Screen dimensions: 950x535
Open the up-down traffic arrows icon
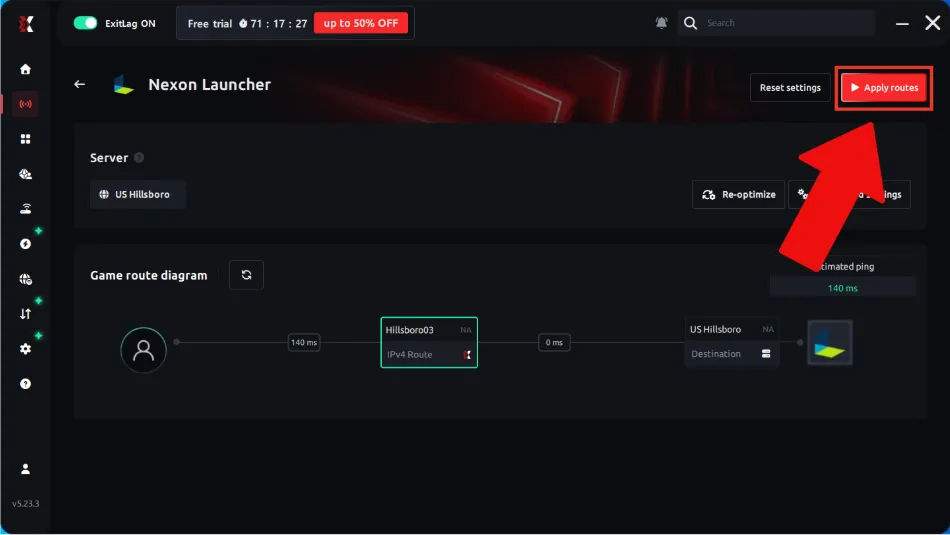tap(25, 314)
